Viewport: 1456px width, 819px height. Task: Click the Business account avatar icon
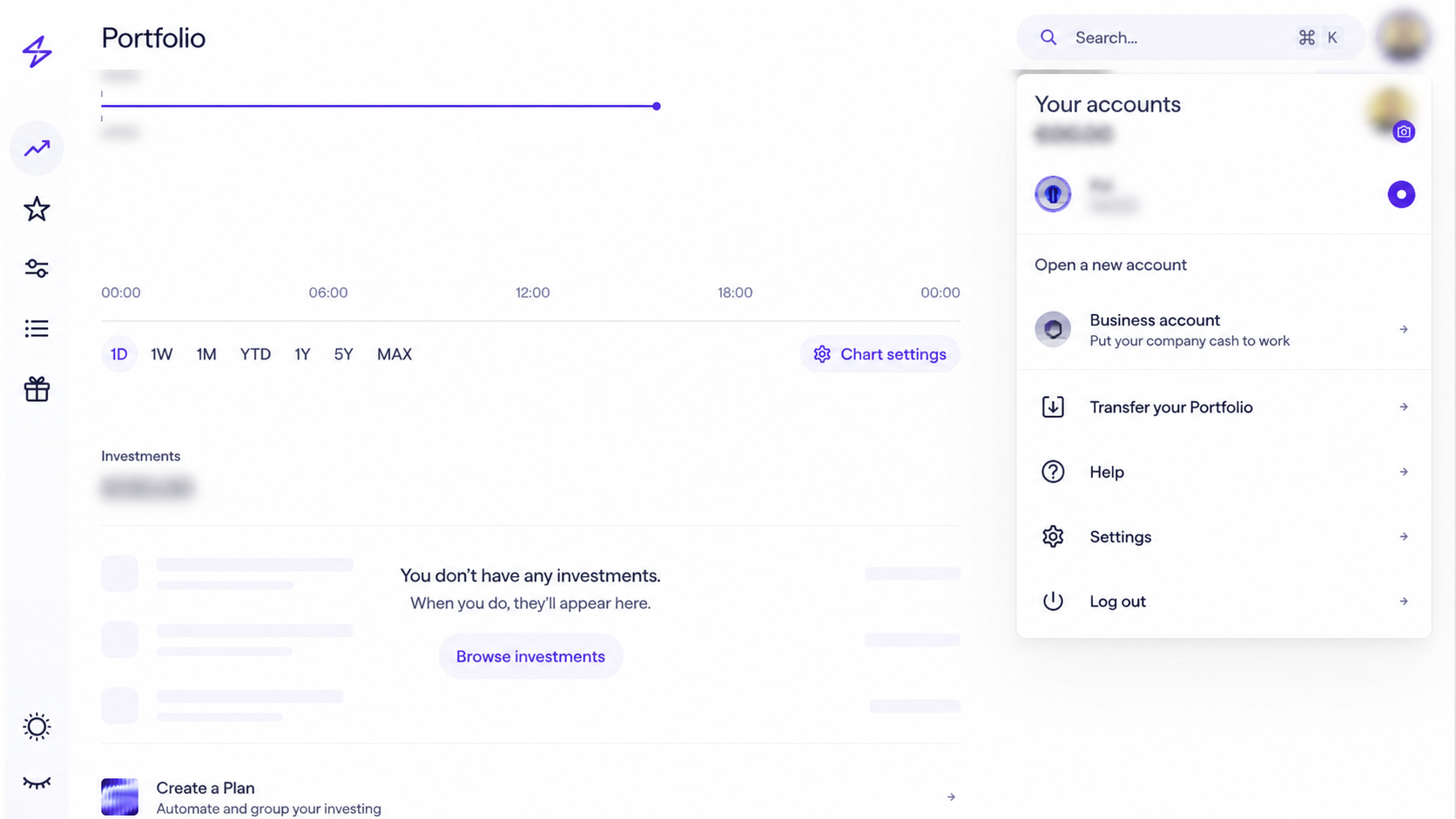tap(1053, 329)
